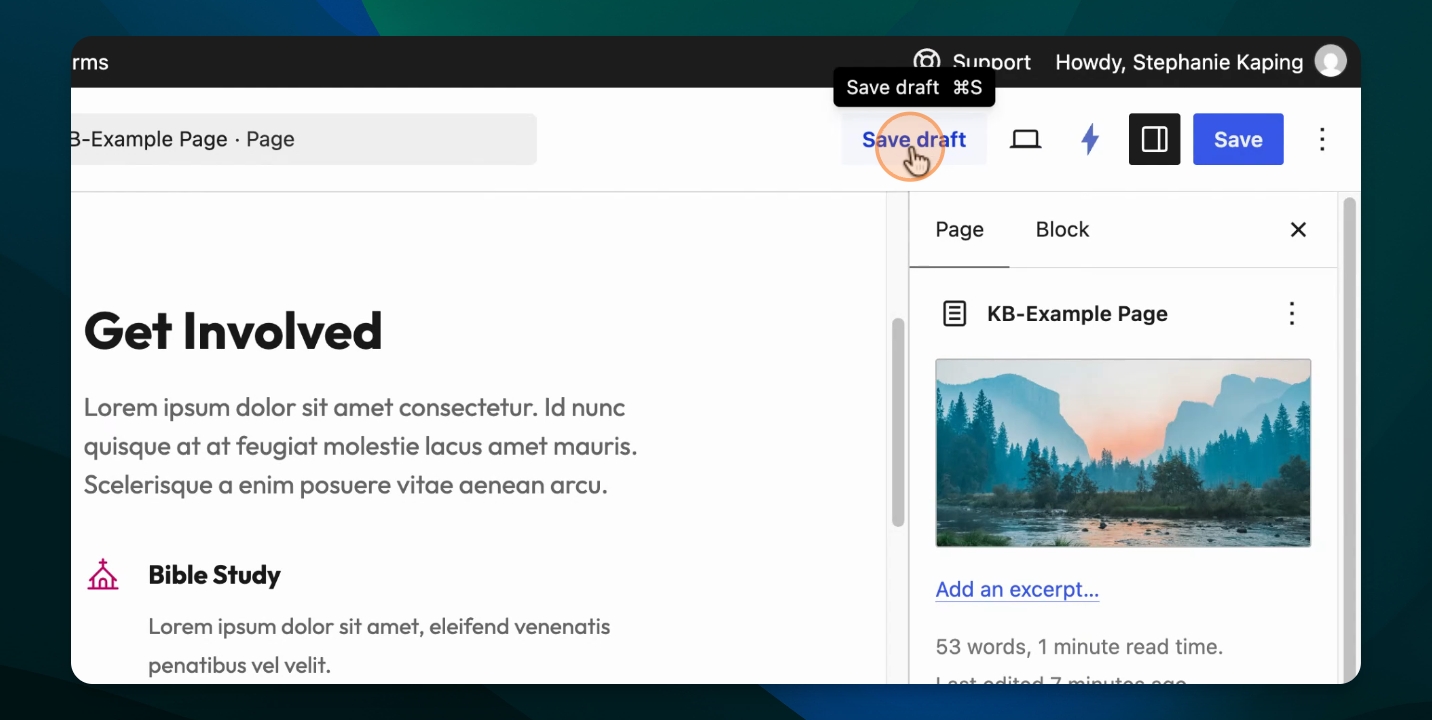Click the Save draft button
1432x720 pixels.
tap(913, 139)
